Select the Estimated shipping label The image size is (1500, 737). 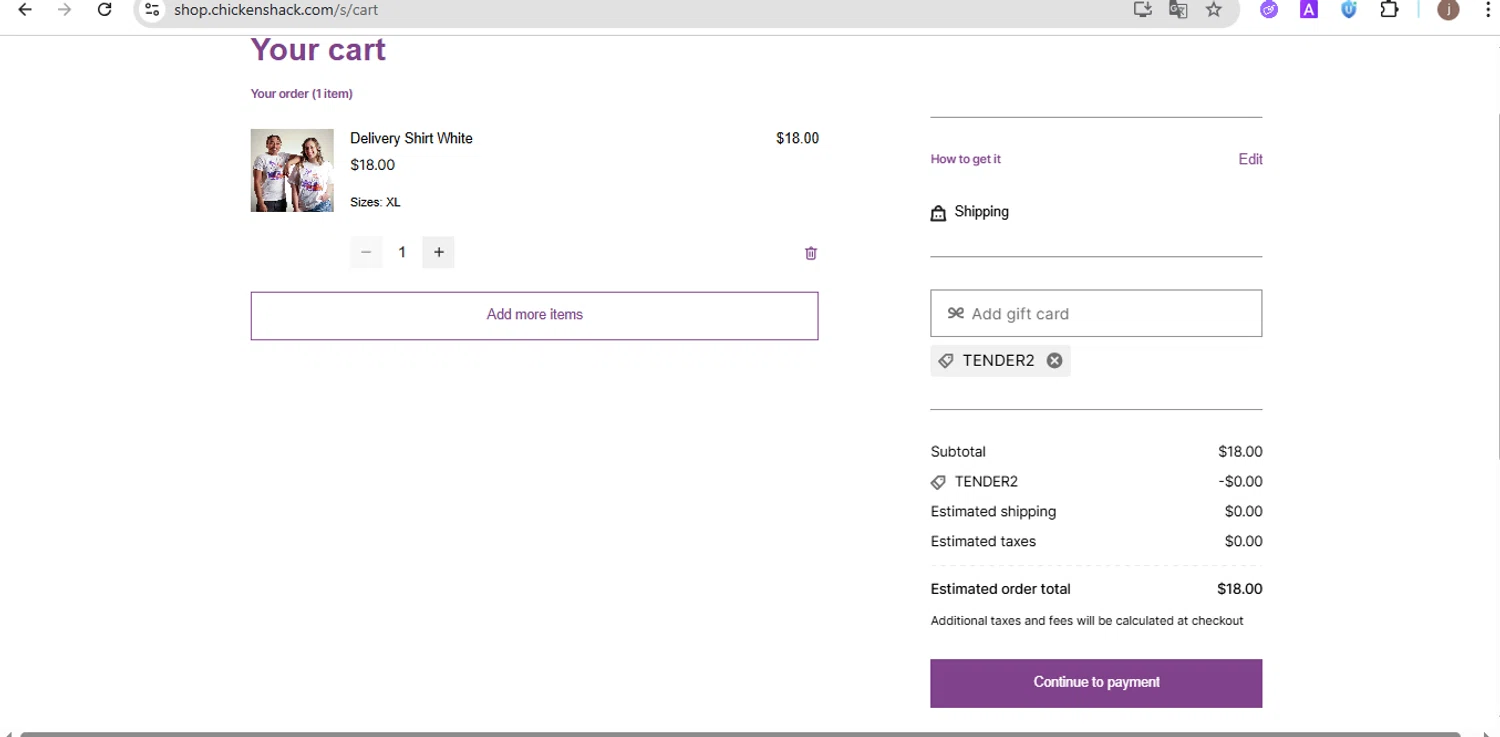pos(993,511)
